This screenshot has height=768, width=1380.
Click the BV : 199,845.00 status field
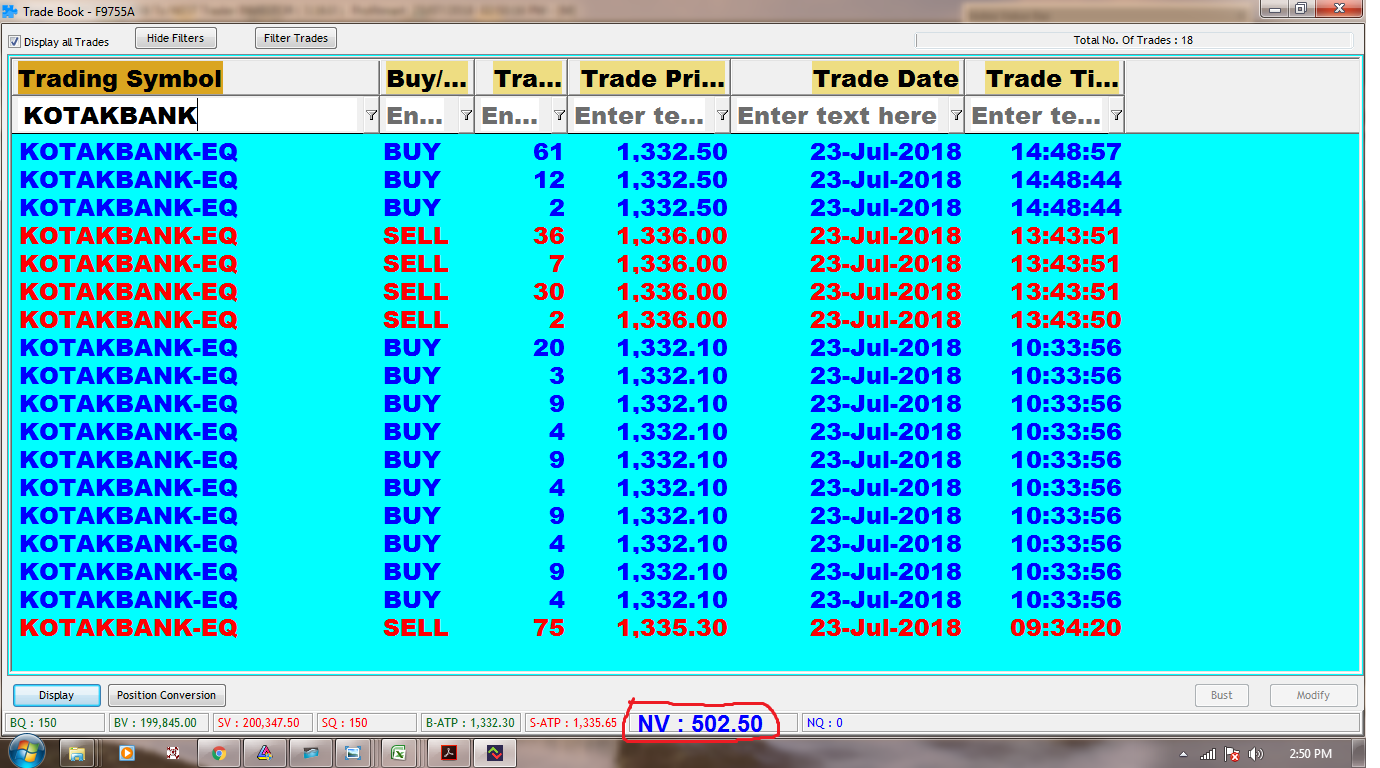(x=158, y=723)
